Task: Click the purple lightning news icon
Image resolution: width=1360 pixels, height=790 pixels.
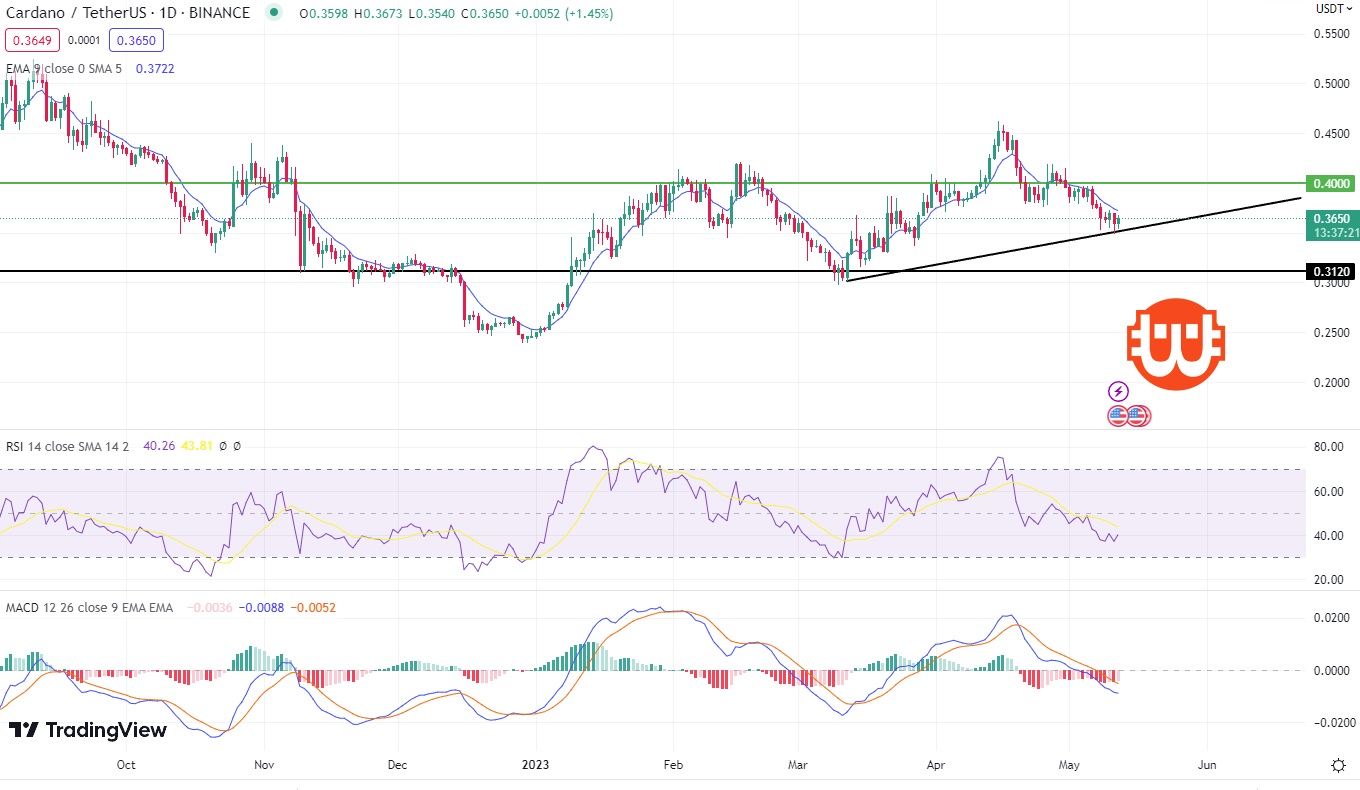Action: 1118,391
